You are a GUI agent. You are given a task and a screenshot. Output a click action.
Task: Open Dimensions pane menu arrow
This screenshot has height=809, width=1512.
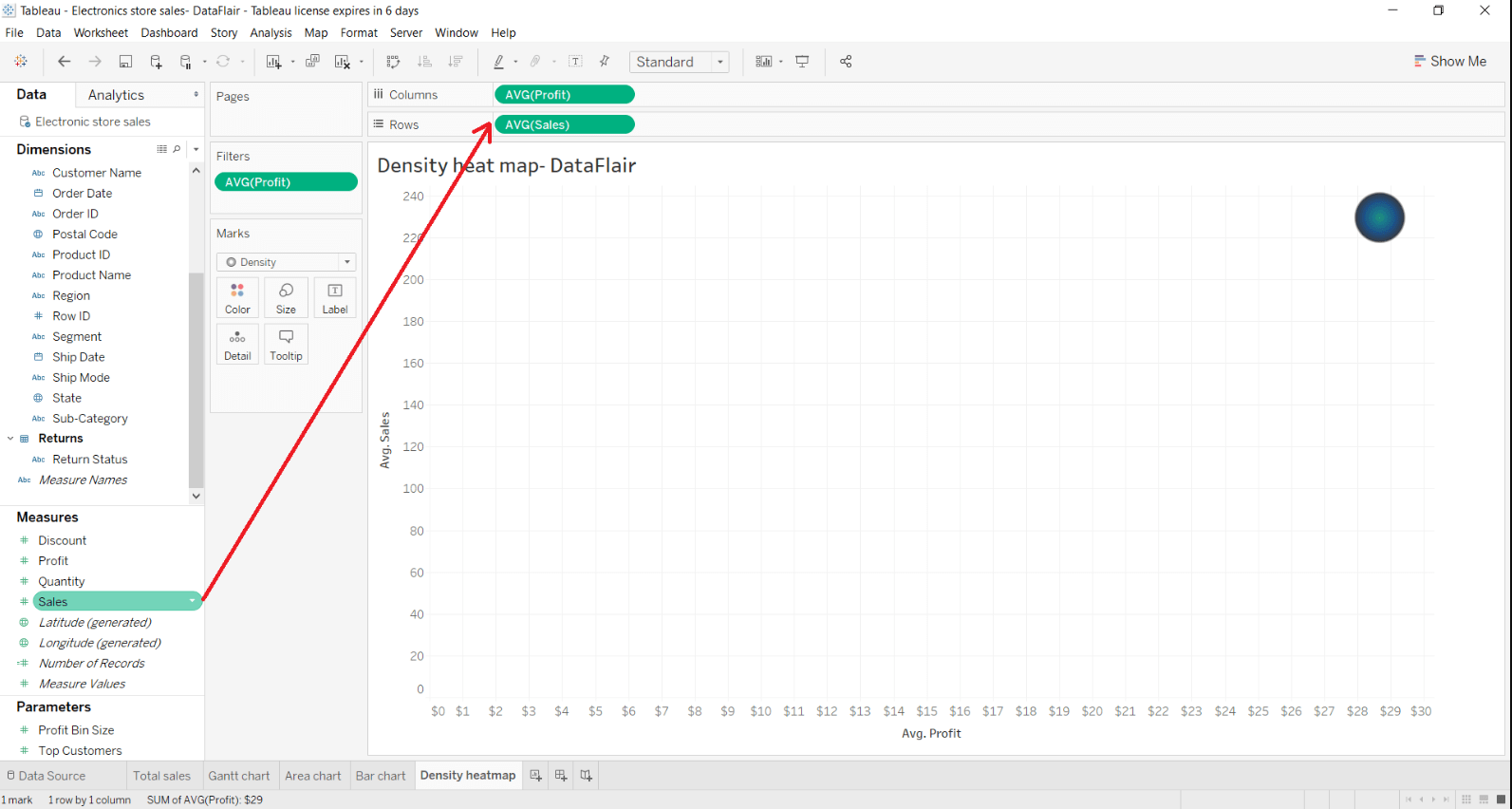pos(196,149)
